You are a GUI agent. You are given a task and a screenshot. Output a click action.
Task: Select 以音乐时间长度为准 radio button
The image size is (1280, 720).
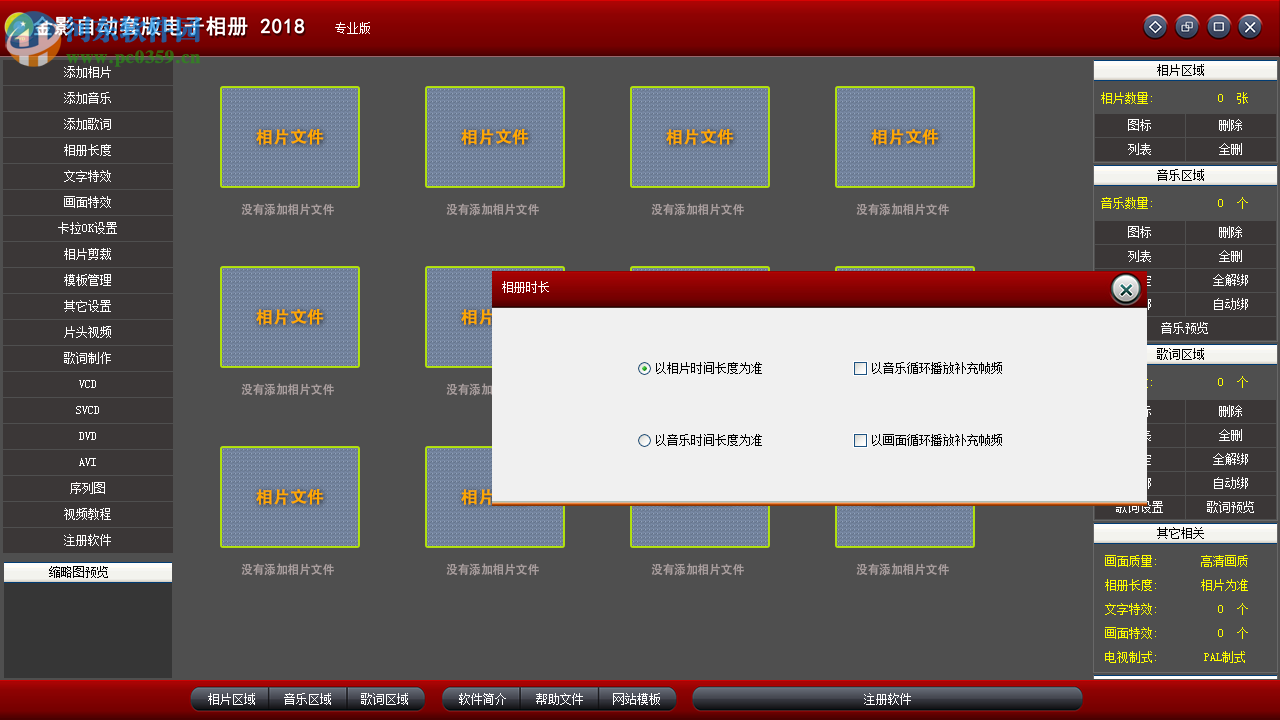point(700,441)
